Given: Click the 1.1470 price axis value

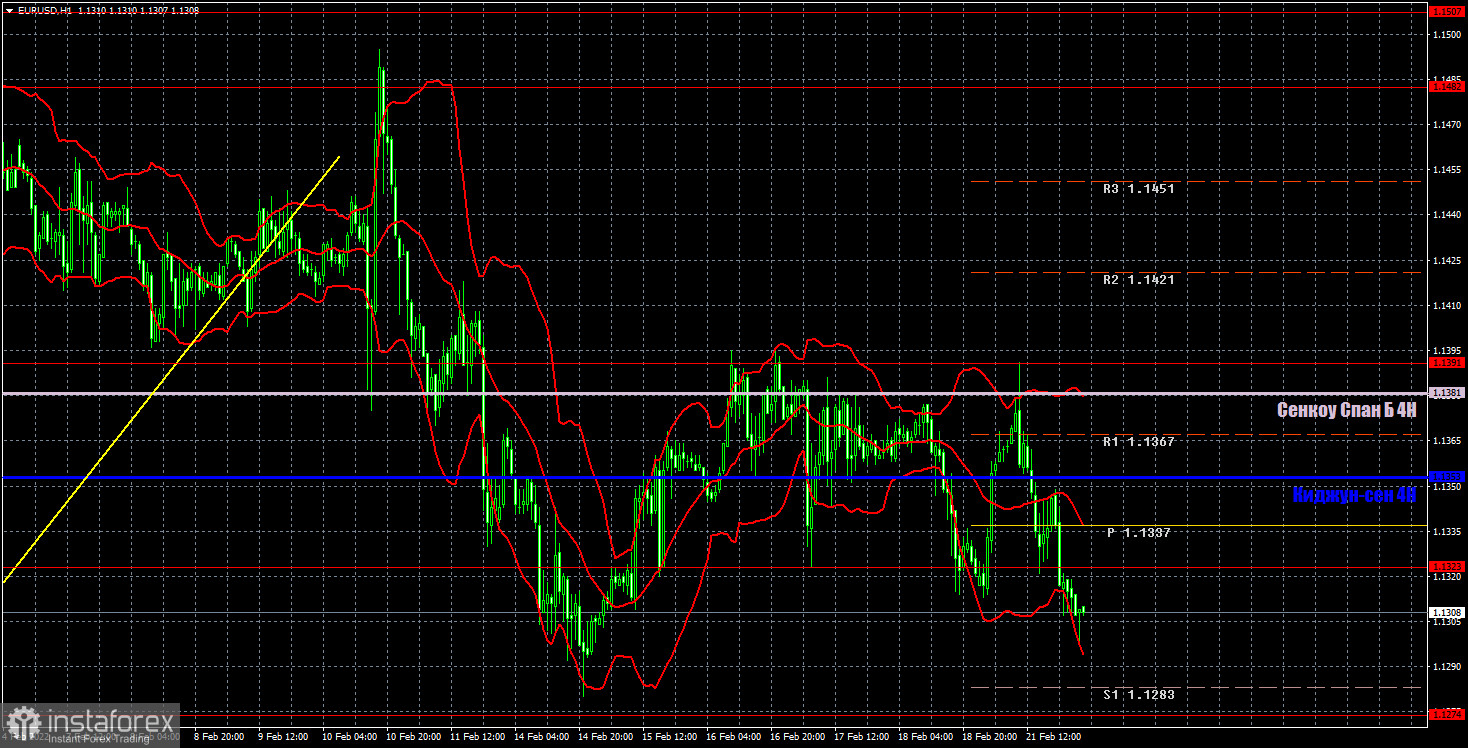Looking at the screenshot, I should (x=1448, y=125).
